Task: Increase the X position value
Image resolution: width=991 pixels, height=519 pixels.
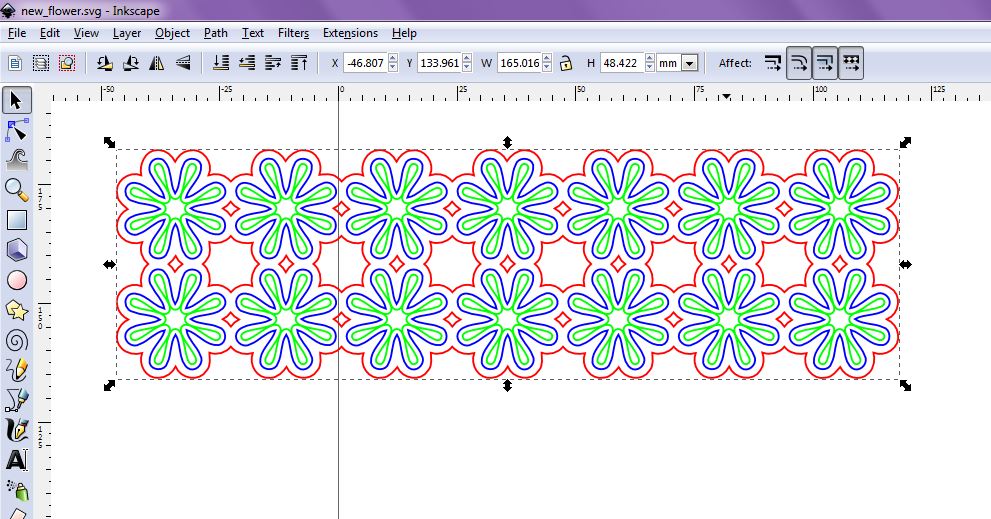Action: point(393,58)
